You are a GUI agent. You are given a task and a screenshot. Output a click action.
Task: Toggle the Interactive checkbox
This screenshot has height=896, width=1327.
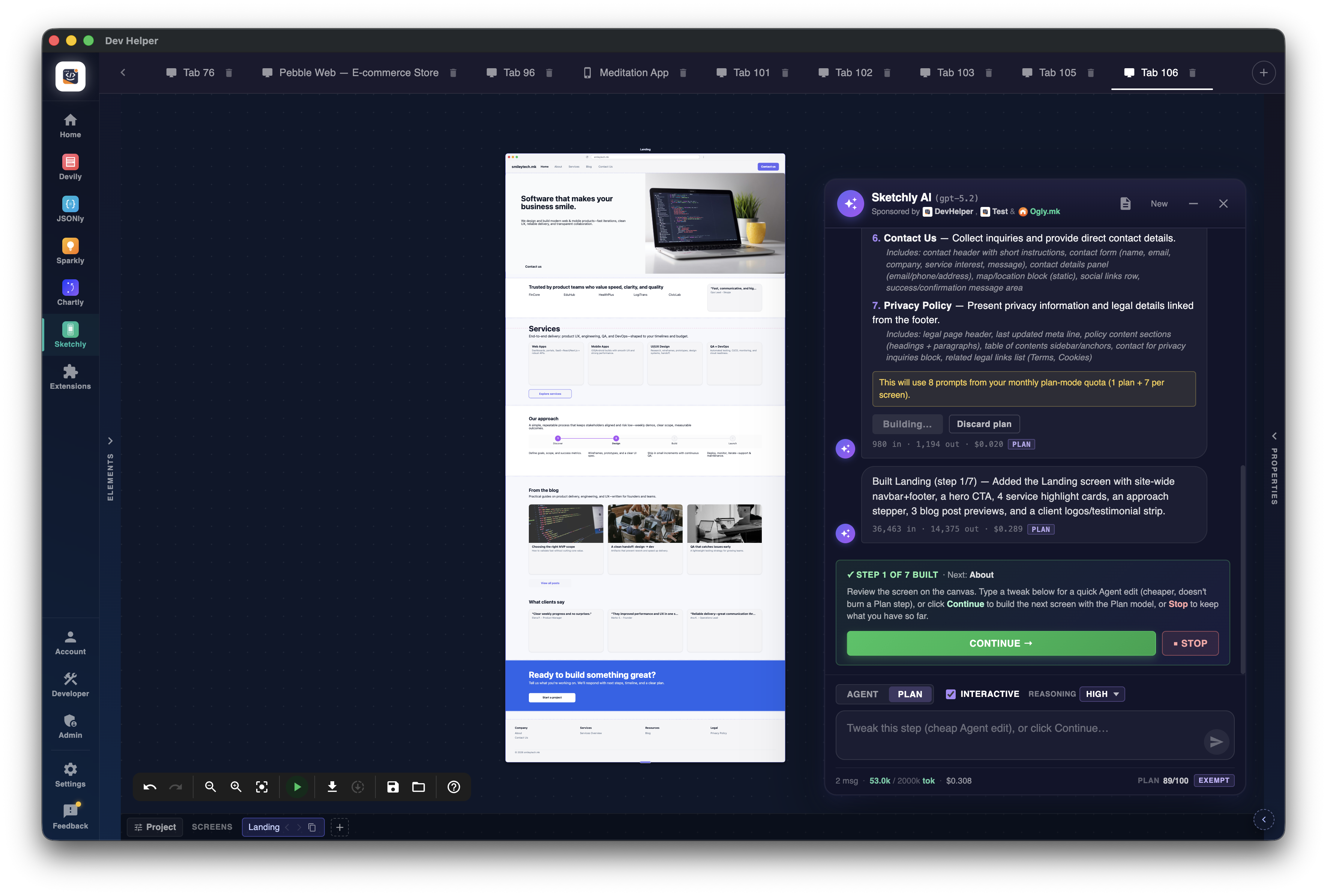[951, 694]
